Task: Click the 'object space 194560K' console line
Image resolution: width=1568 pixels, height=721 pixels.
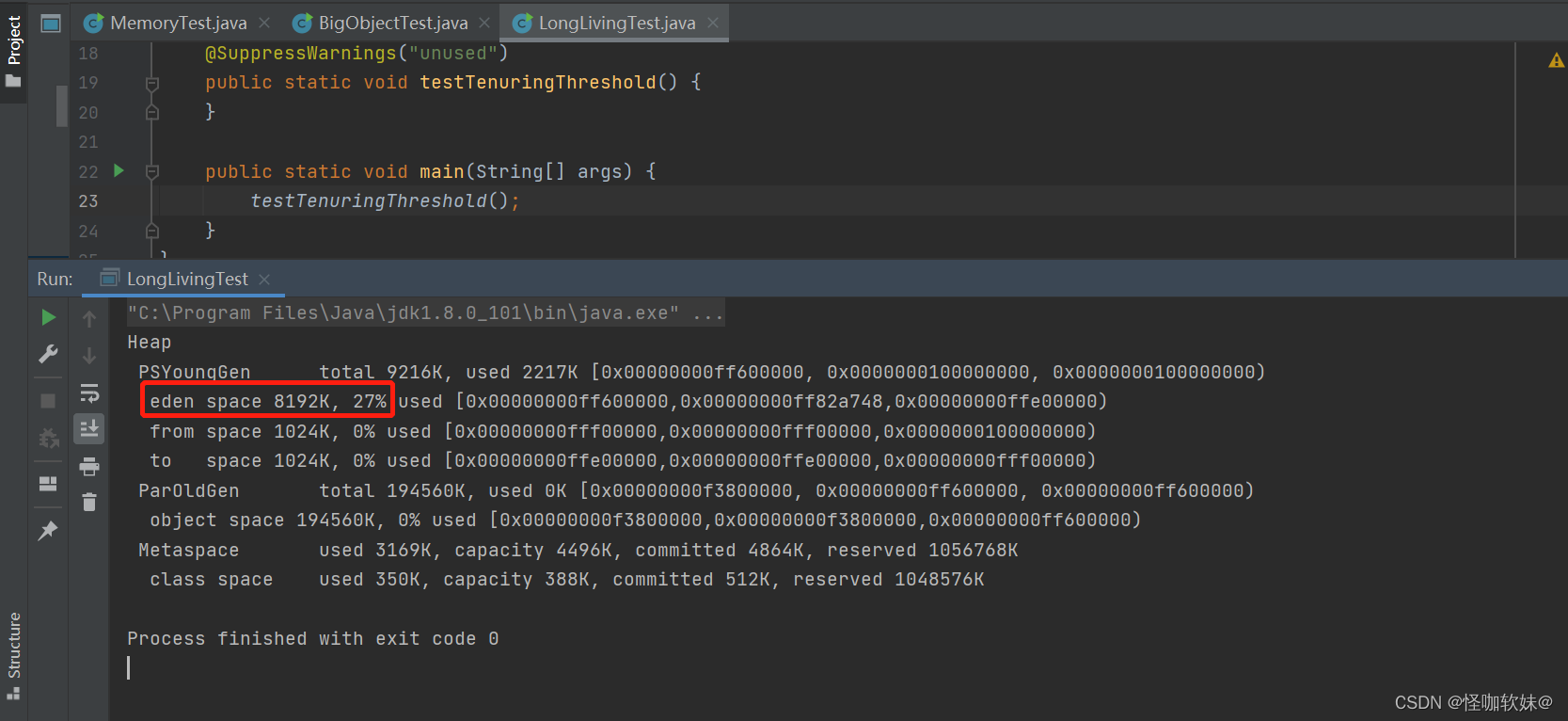Action: pos(645,520)
